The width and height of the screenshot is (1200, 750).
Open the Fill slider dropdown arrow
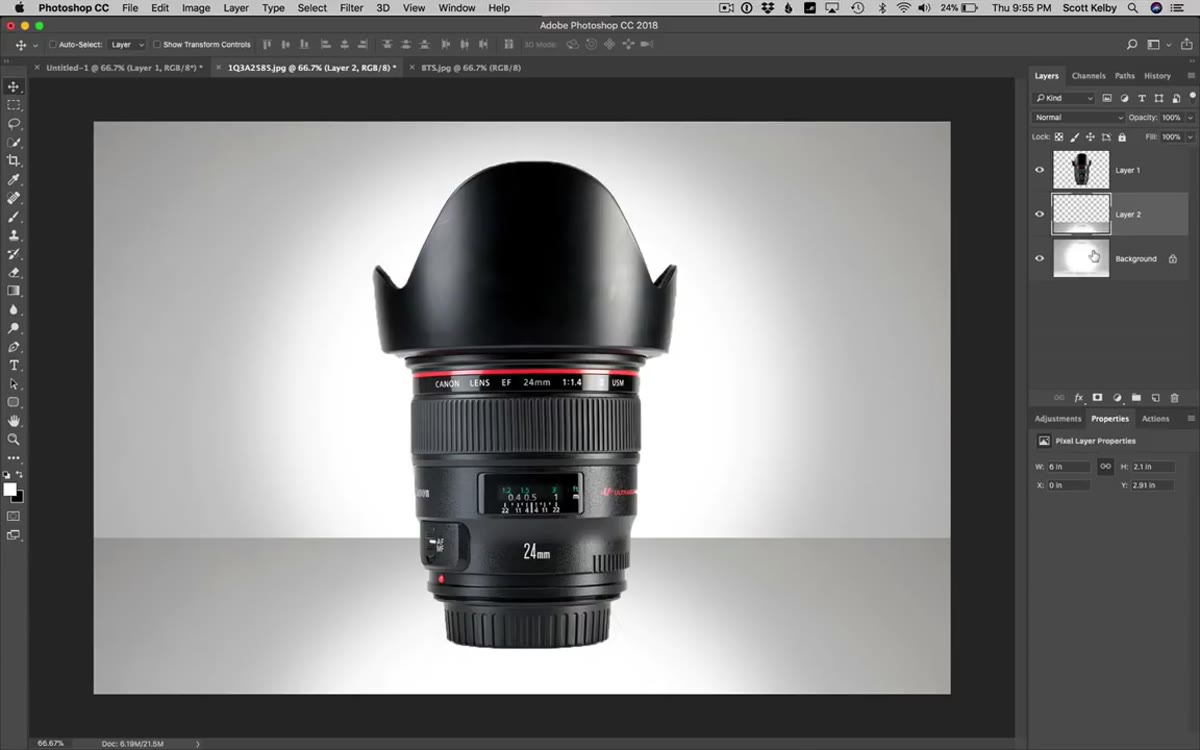1189,137
